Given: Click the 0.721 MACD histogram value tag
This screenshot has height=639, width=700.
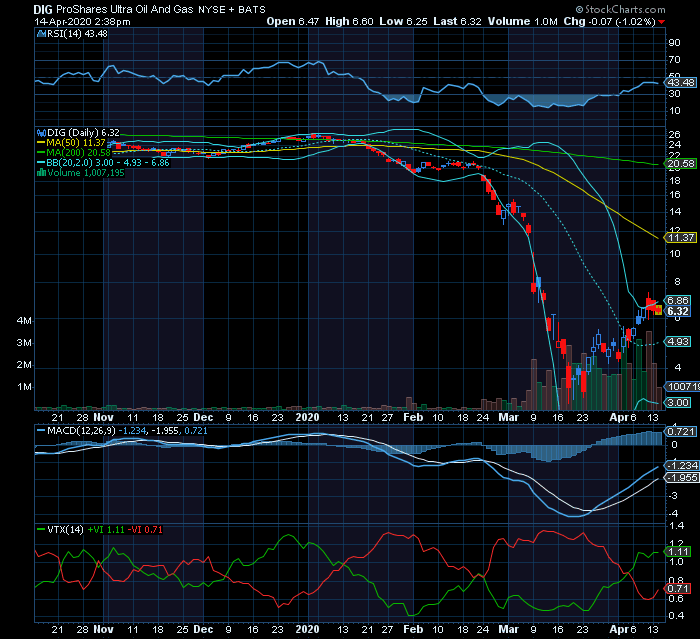Looking at the screenshot, I should click(x=681, y=431).
